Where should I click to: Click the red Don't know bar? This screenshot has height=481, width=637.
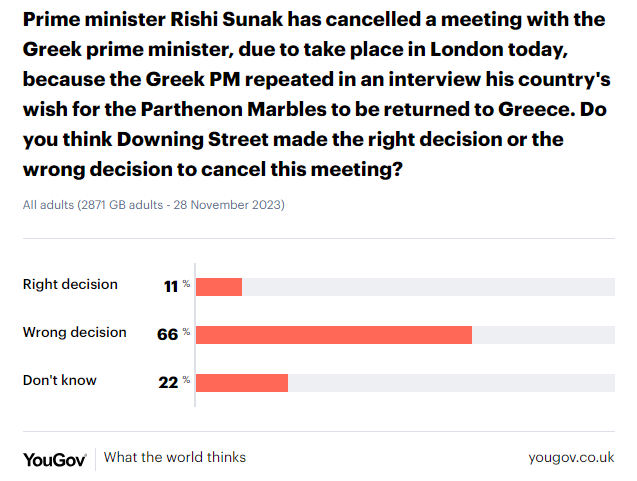click(242, 383)
